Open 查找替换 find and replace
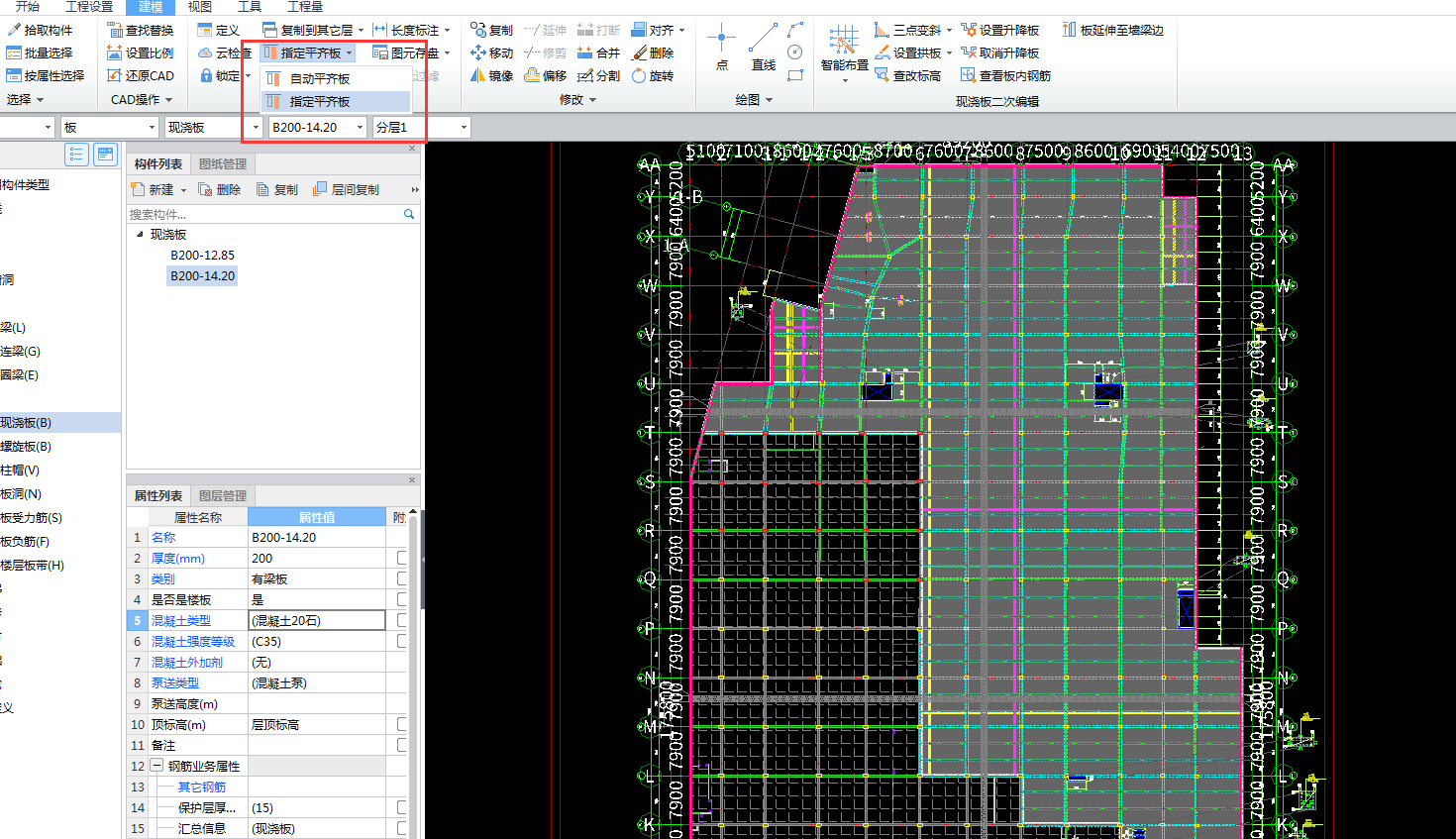1456x839 pixels. coord(141,30)
